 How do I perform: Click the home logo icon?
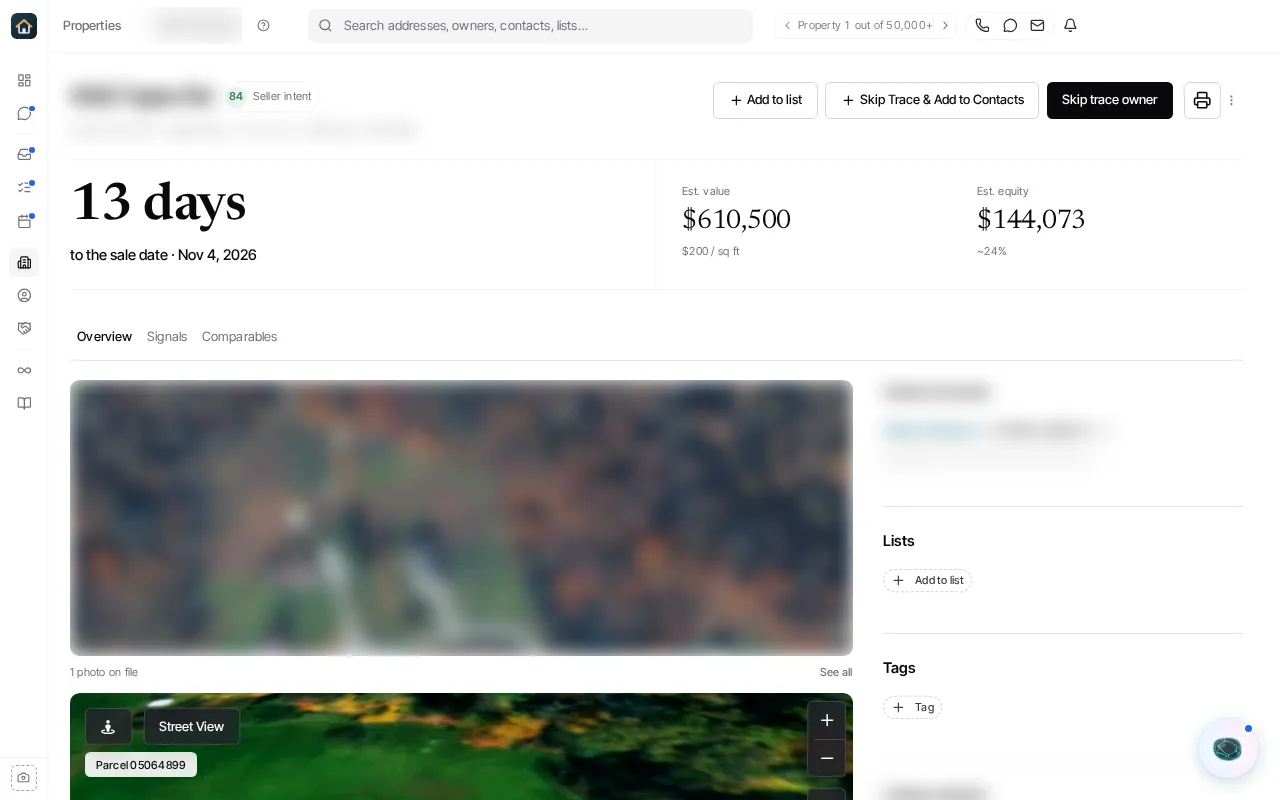pyautogui.click(x=24, y=26)
